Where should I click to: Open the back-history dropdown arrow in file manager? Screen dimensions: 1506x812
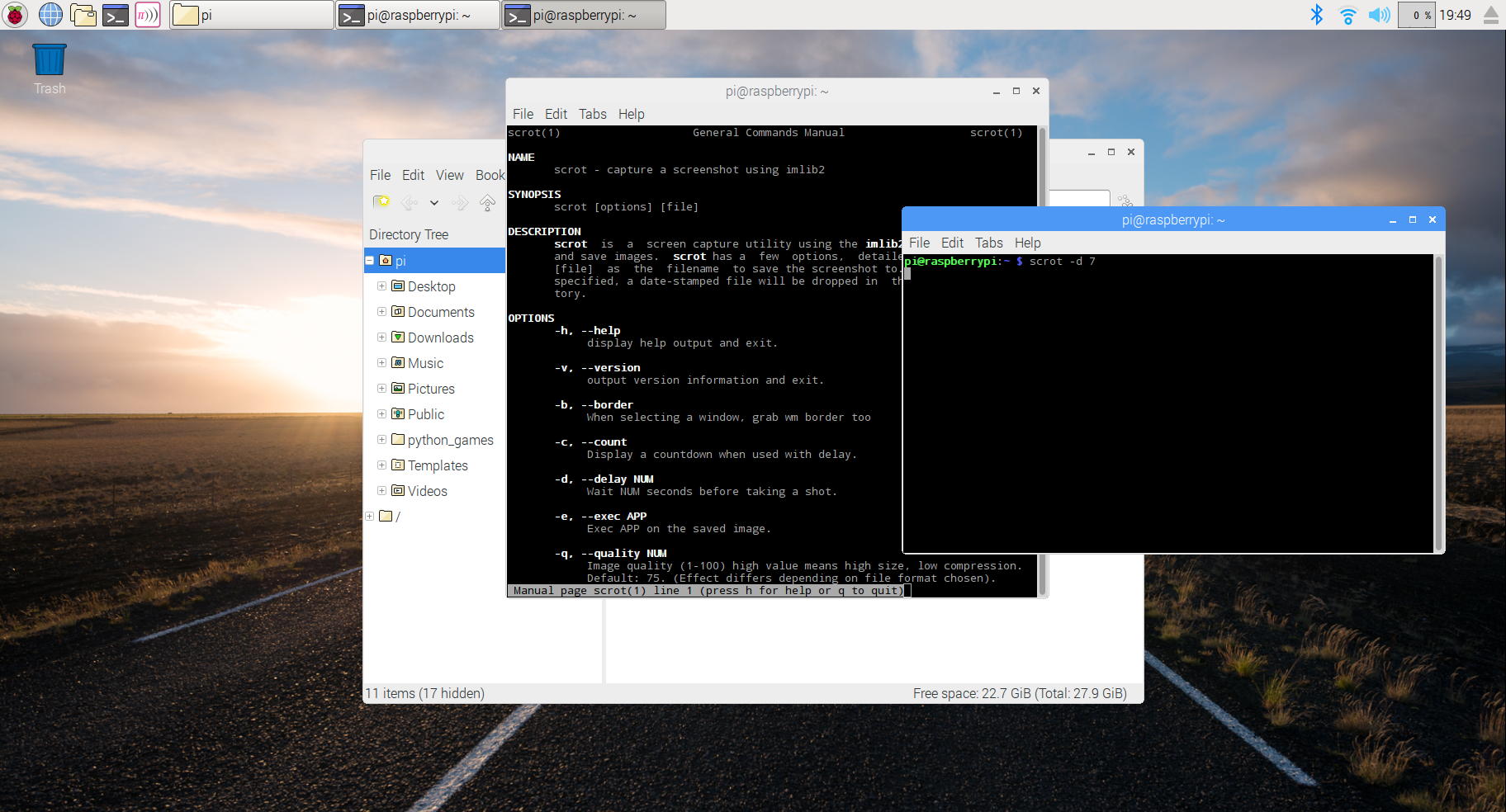click(x=435, y=202)
